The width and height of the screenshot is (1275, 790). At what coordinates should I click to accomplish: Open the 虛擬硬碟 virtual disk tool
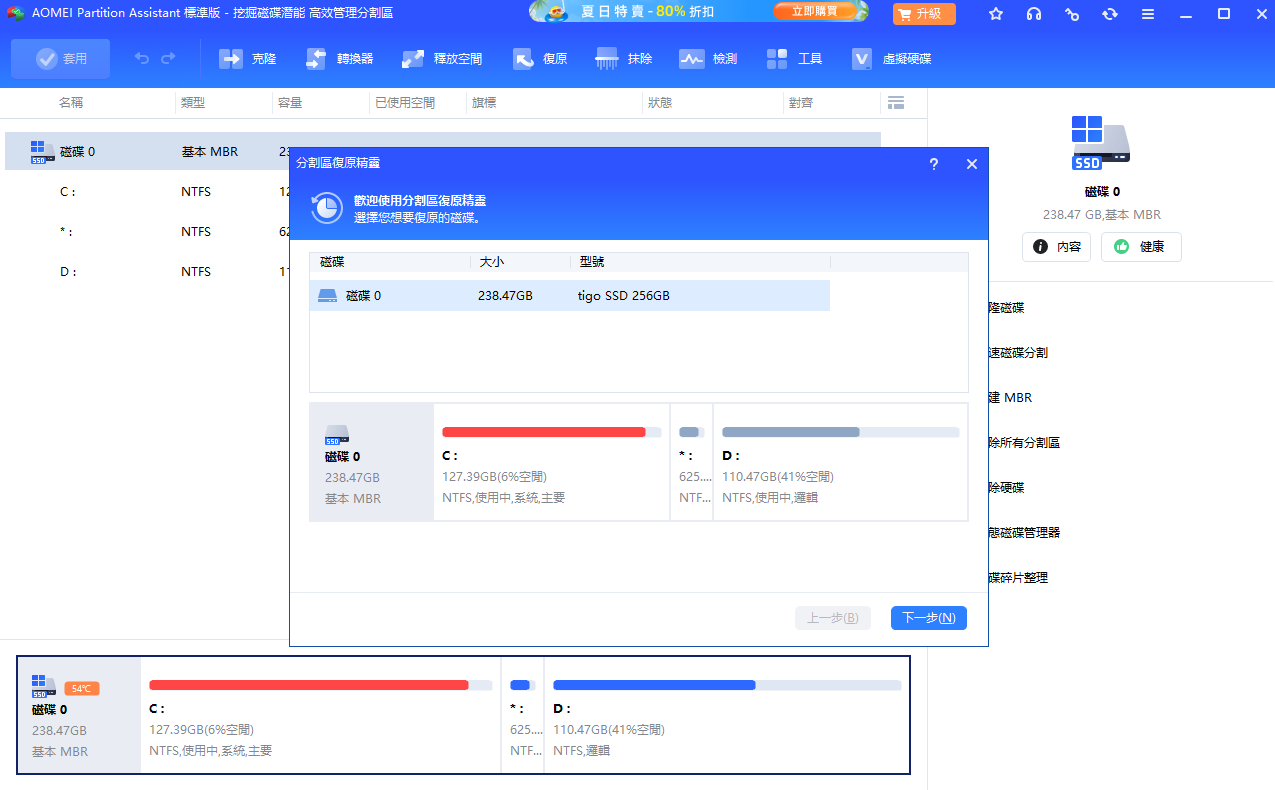[x=891, y=59]
